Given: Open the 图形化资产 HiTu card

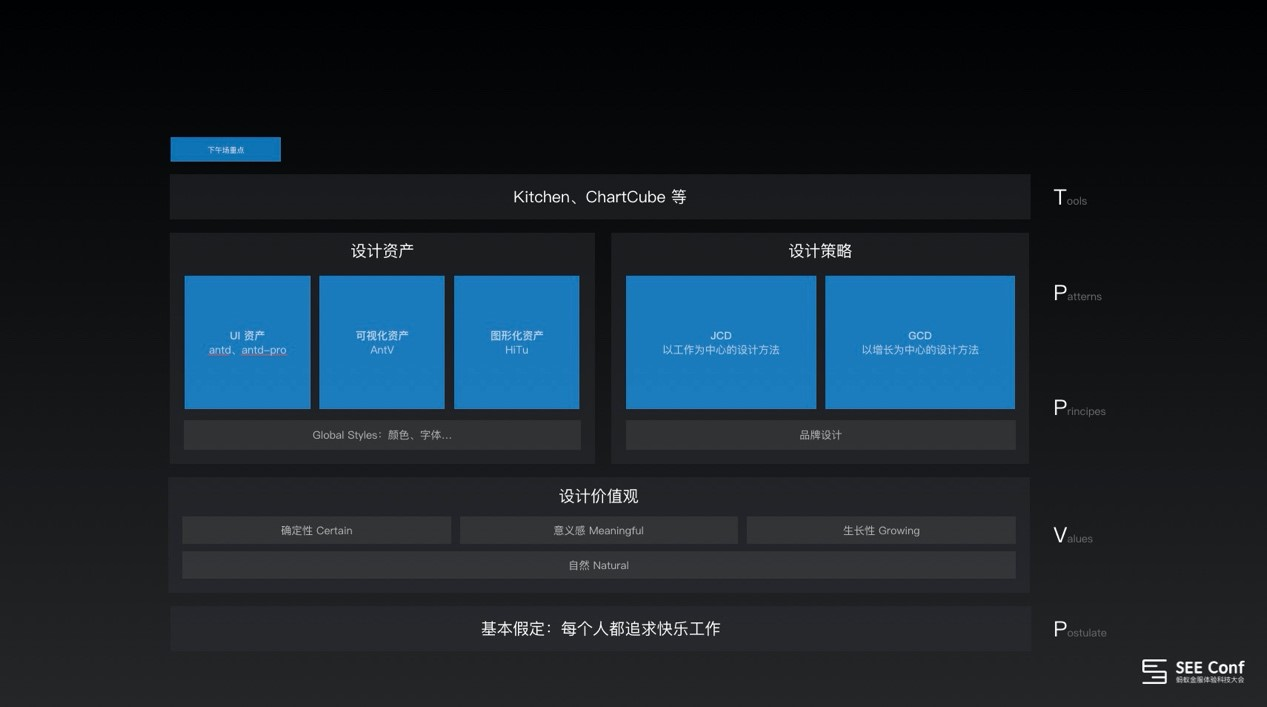Looking at the screenshot, I should pos(516,342).
